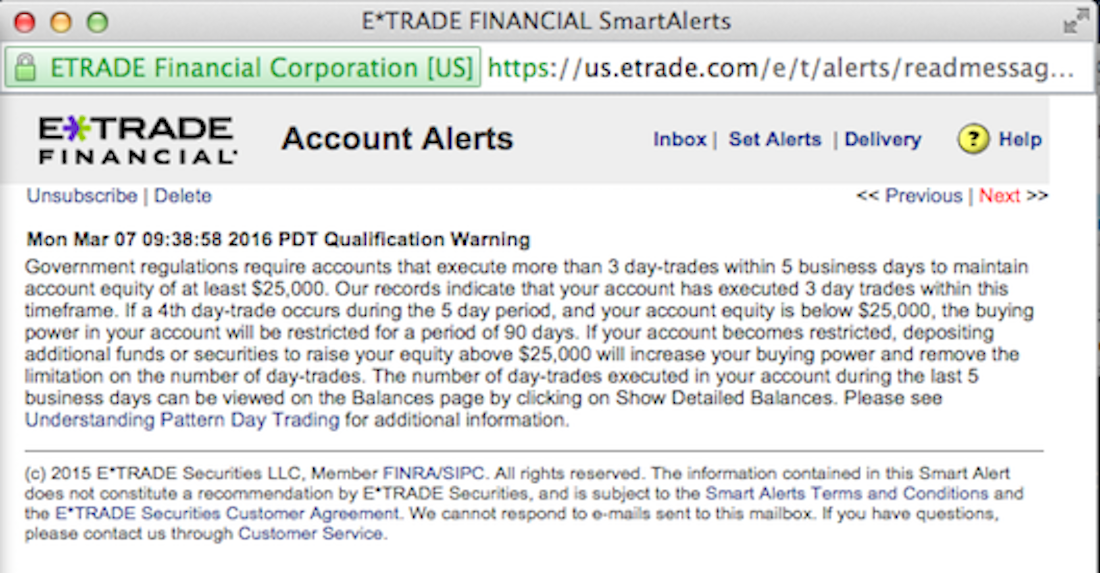The image size is (1100, 573).
Task: Open the Inbox link
Action: (679, 140)
